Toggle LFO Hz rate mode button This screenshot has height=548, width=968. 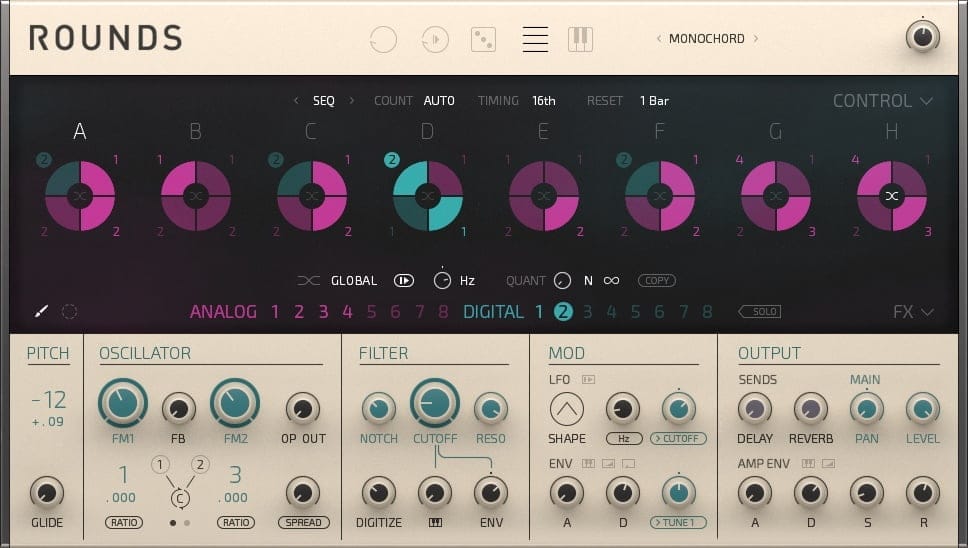pyautogui.click(x=624, y=439)
